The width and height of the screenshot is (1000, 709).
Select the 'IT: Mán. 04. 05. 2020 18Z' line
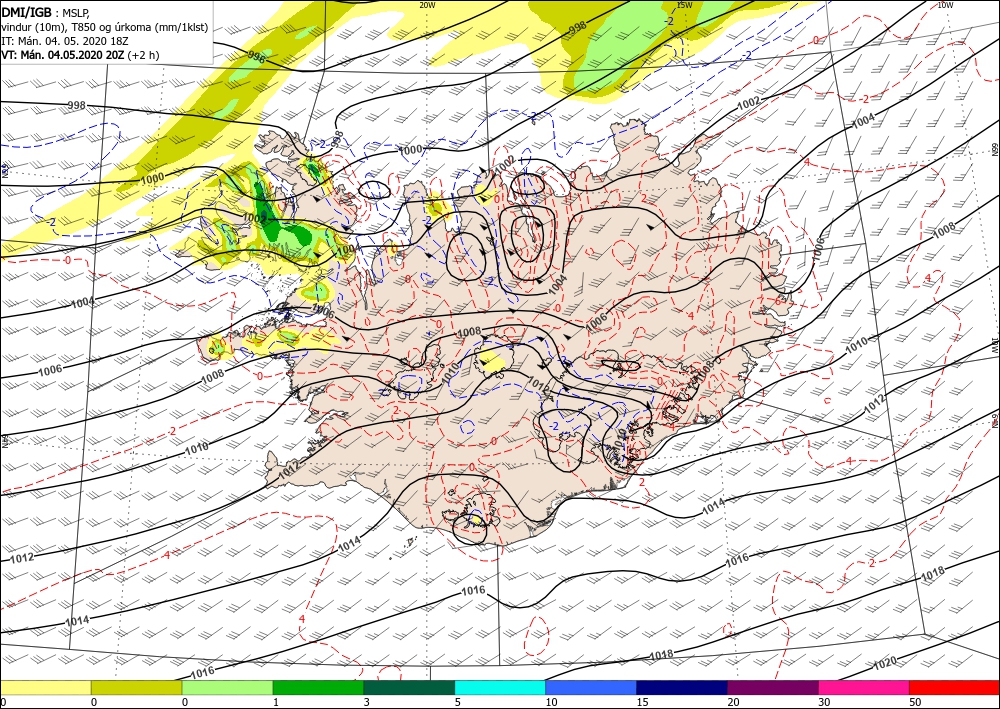click(x=65, y=41)
